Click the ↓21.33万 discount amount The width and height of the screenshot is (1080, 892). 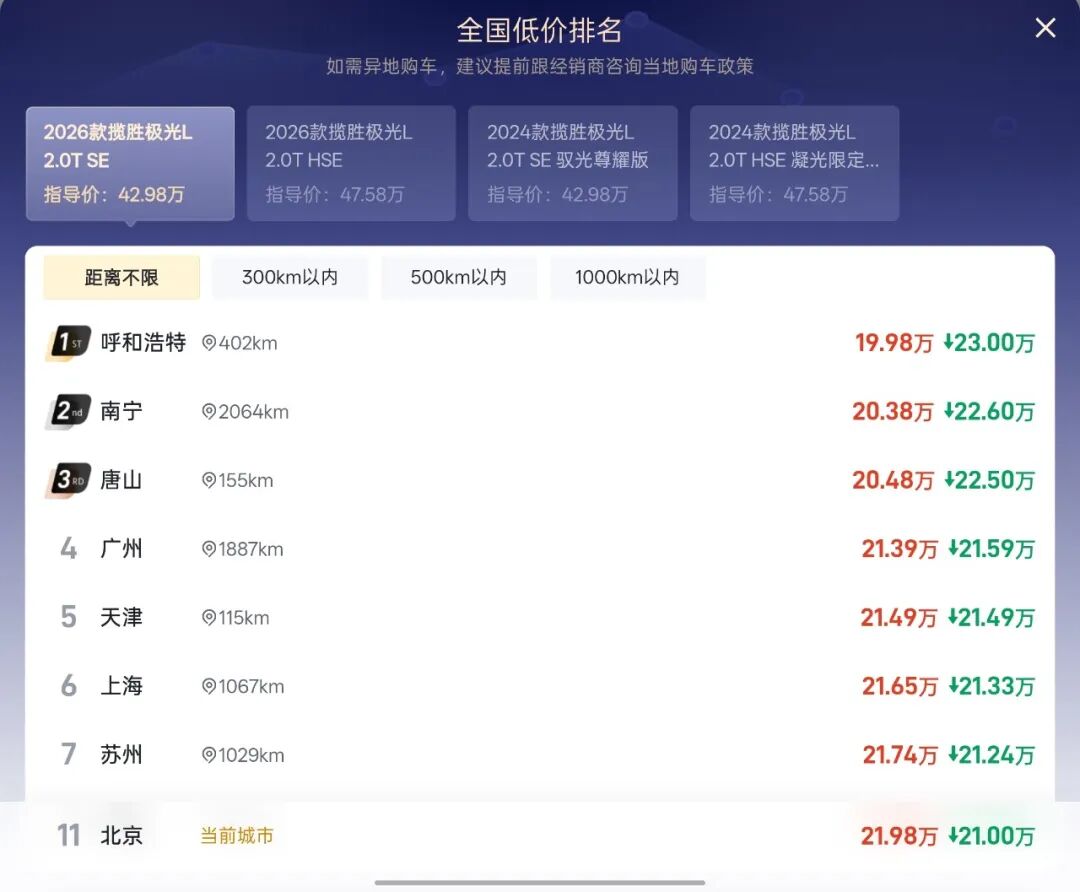(991, 686)
